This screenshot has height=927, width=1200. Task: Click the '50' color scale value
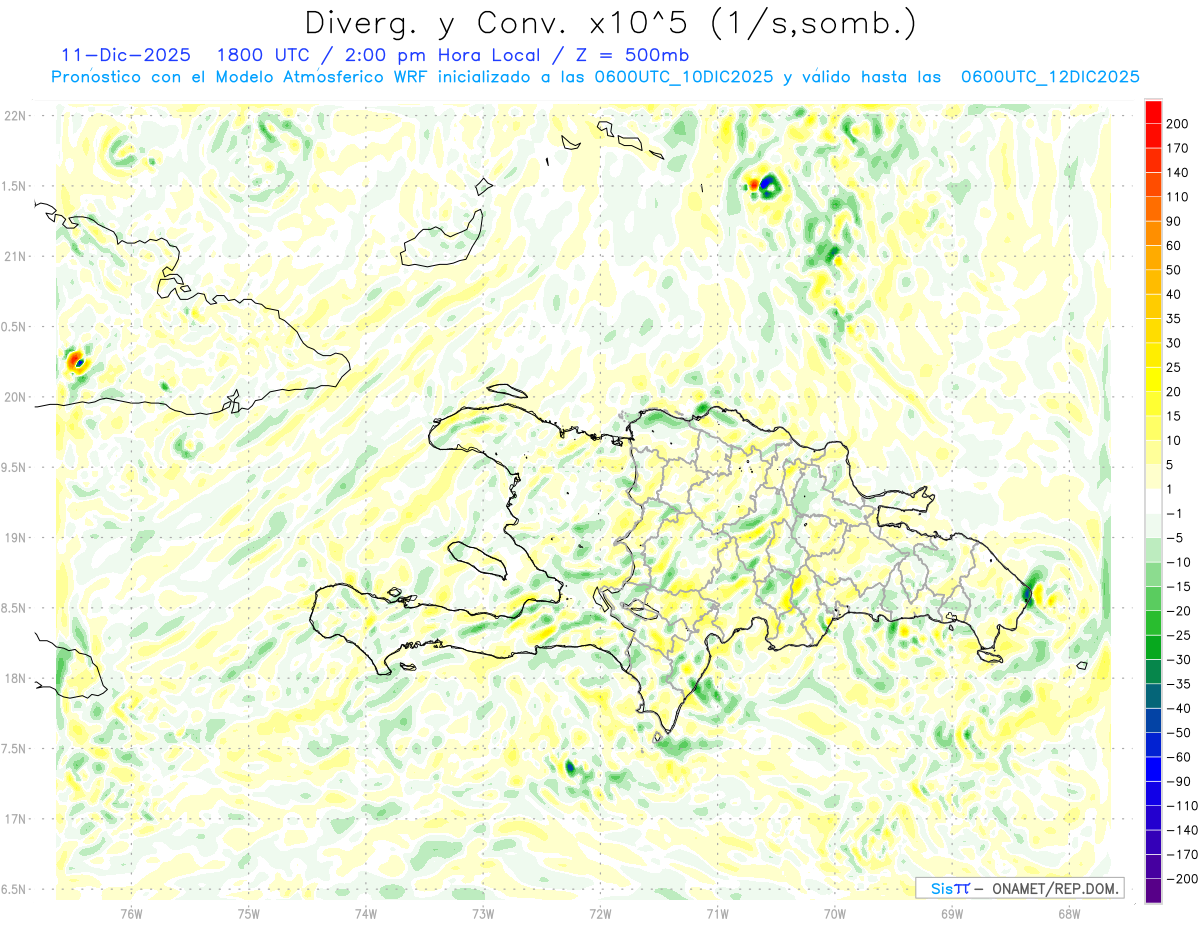[1174, 270]
